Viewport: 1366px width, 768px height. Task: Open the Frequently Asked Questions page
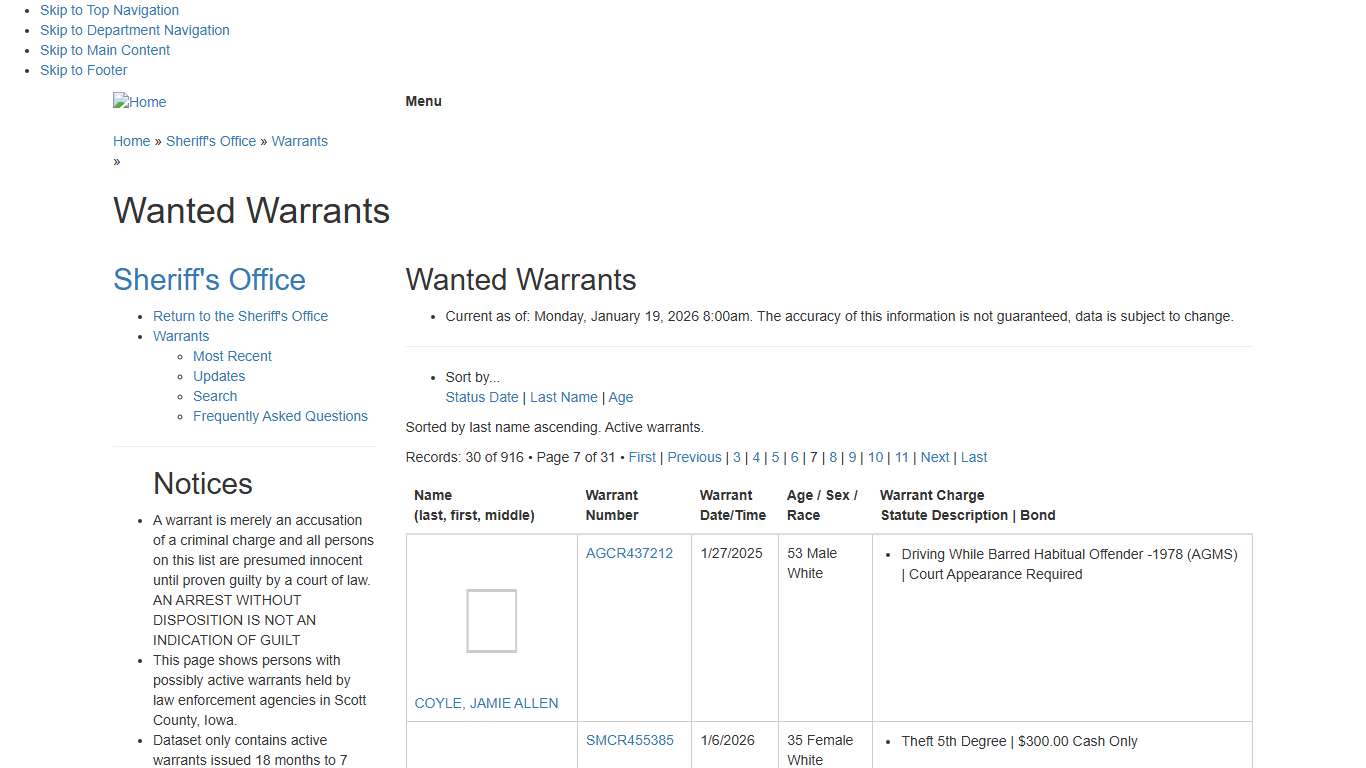click(280, 416)
